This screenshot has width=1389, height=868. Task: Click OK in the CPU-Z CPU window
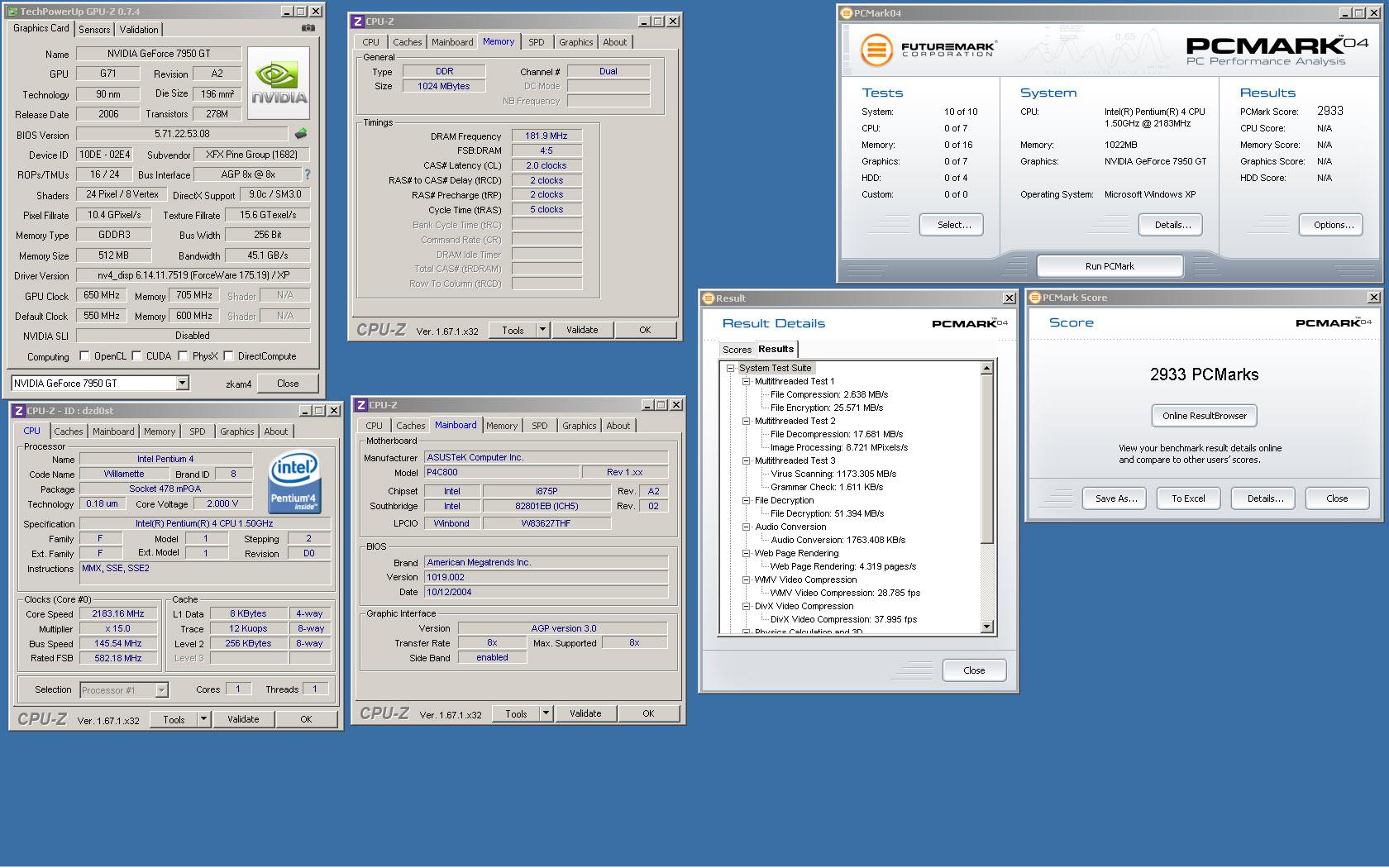306,719
